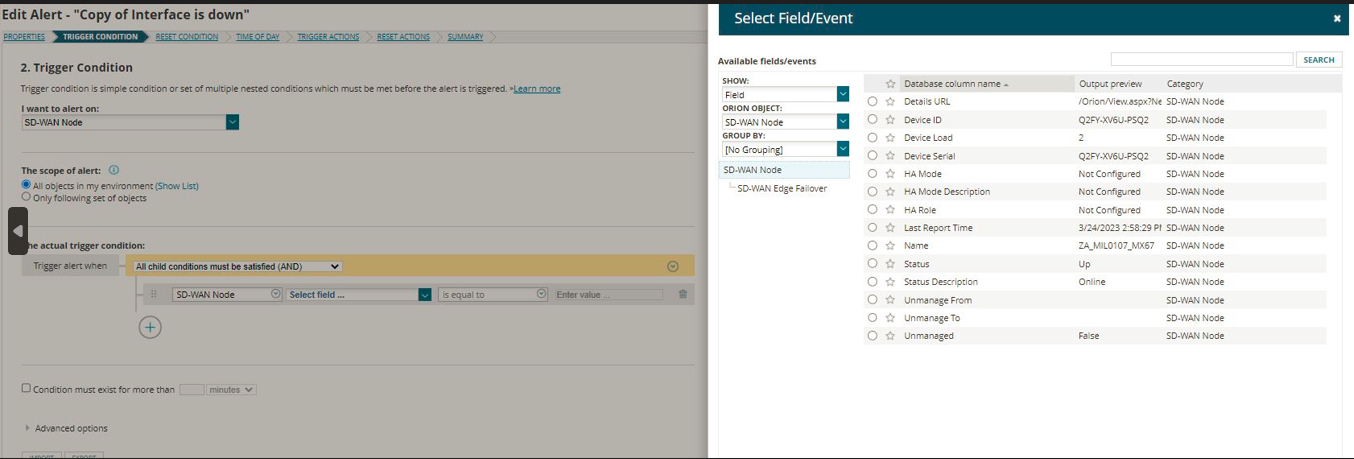Add a new condition with plus icon
The height and width of the screenshot is (459, 1354).
pos(150,326)
